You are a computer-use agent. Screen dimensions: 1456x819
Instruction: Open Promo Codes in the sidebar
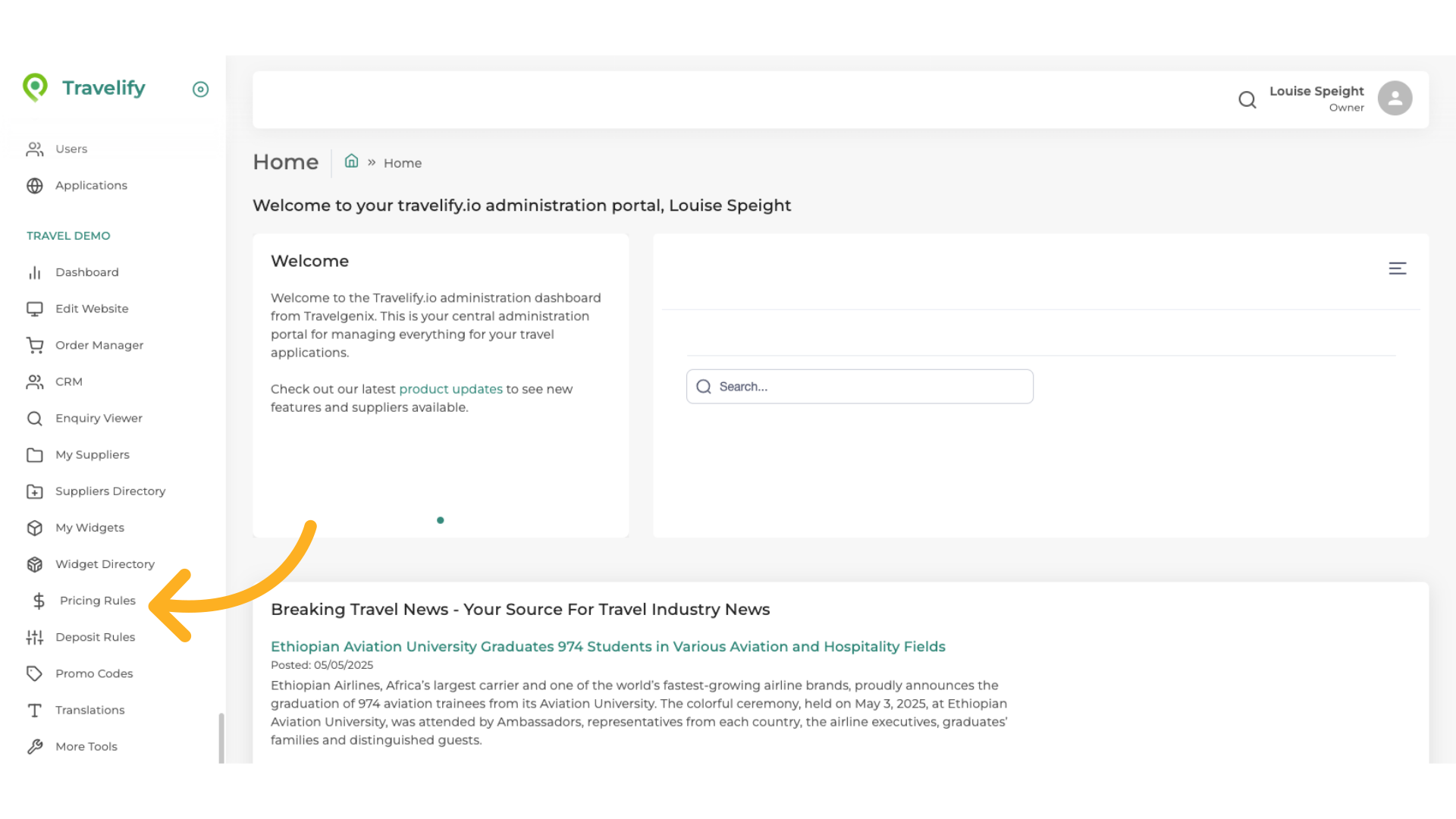point(94,673)
